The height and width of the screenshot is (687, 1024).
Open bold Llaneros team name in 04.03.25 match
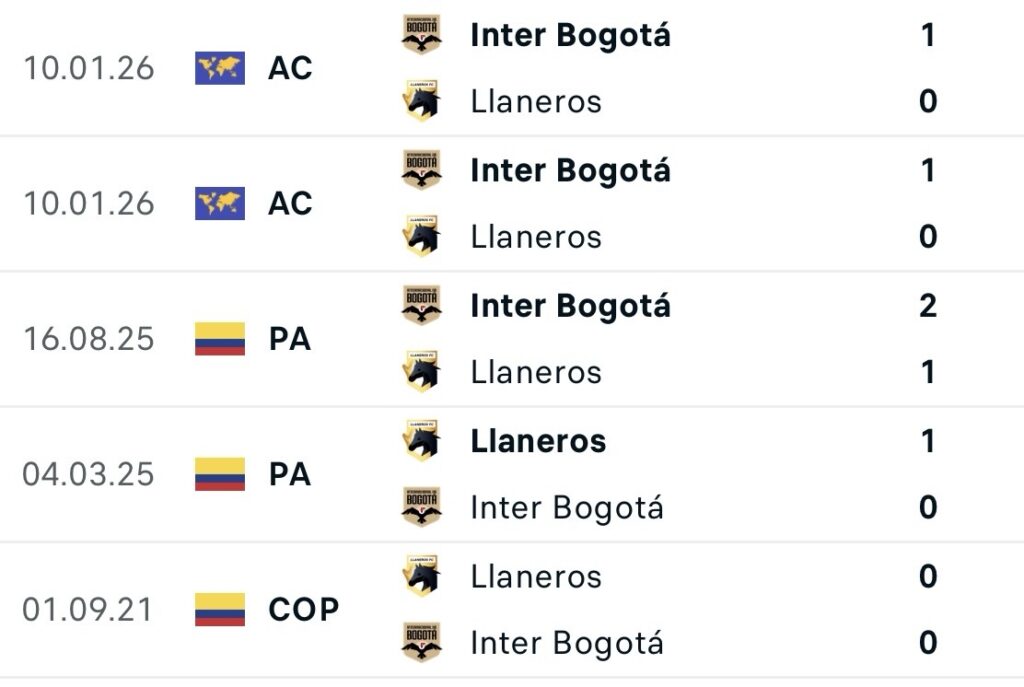click(538, 441)
